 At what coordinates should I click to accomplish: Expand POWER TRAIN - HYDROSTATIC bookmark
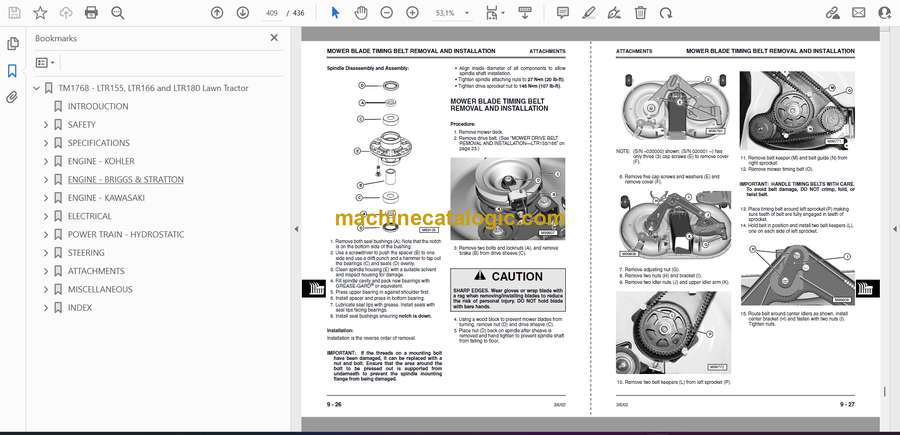(46, 235)
